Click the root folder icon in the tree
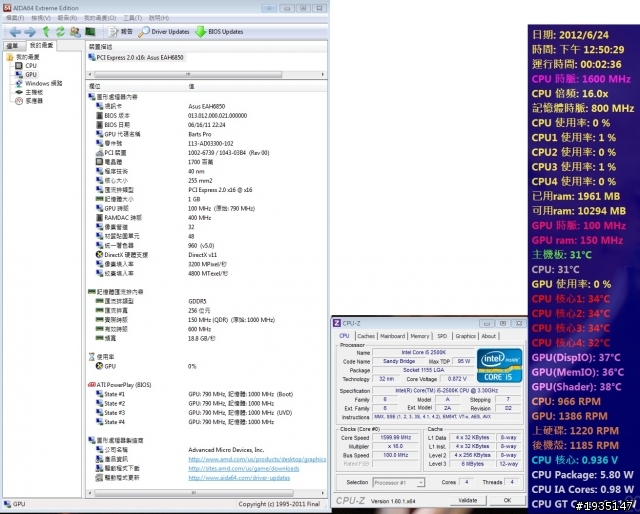640x514 pixels. coord(10,57)
